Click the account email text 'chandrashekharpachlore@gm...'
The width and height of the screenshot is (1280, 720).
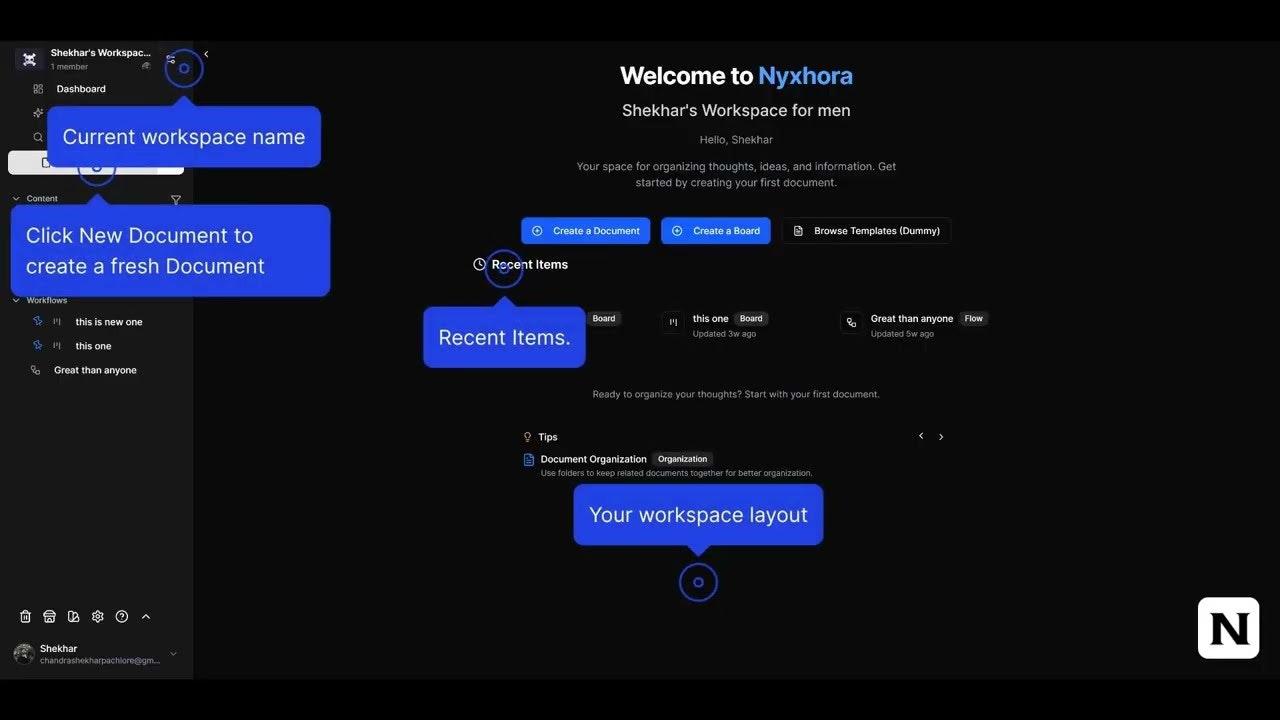click(100, 661)
